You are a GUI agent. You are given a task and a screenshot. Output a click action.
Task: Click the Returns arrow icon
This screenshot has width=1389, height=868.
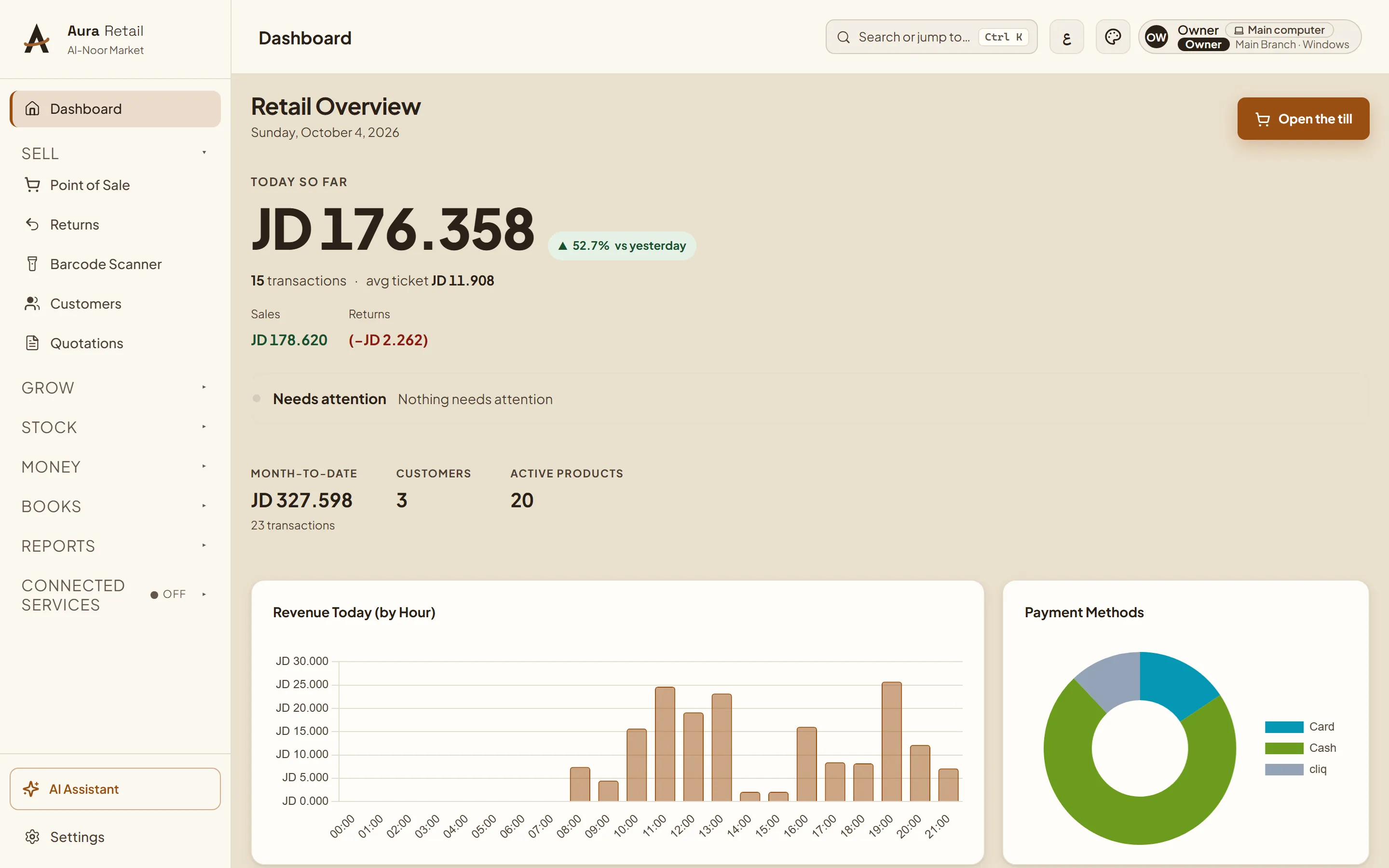[x=32, y=224]
